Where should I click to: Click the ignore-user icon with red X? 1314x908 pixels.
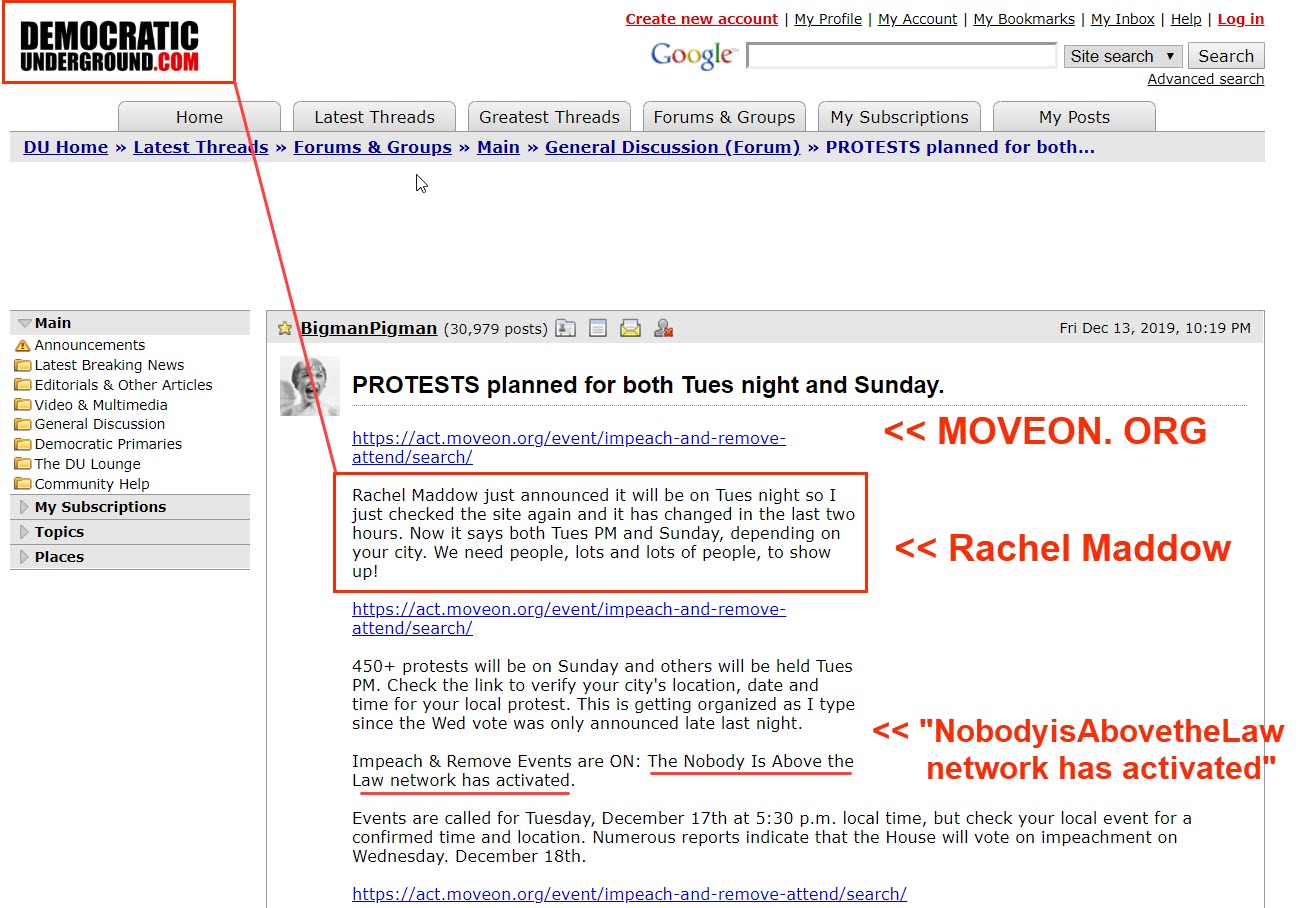(662, 328)
